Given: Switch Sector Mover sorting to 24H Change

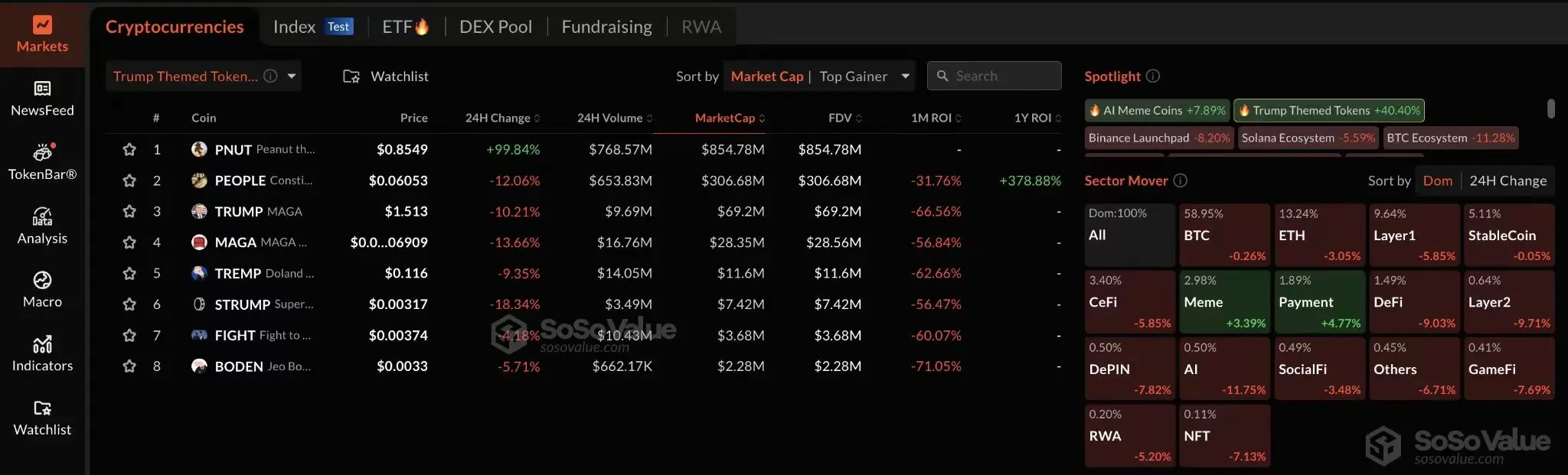Looking at the screenshot, I should click(x=1508, y=181).
